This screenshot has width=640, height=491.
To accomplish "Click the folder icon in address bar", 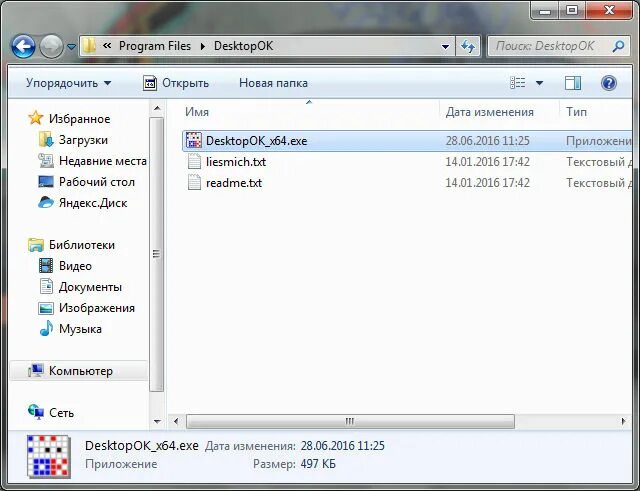I will [x=89, y=46].
